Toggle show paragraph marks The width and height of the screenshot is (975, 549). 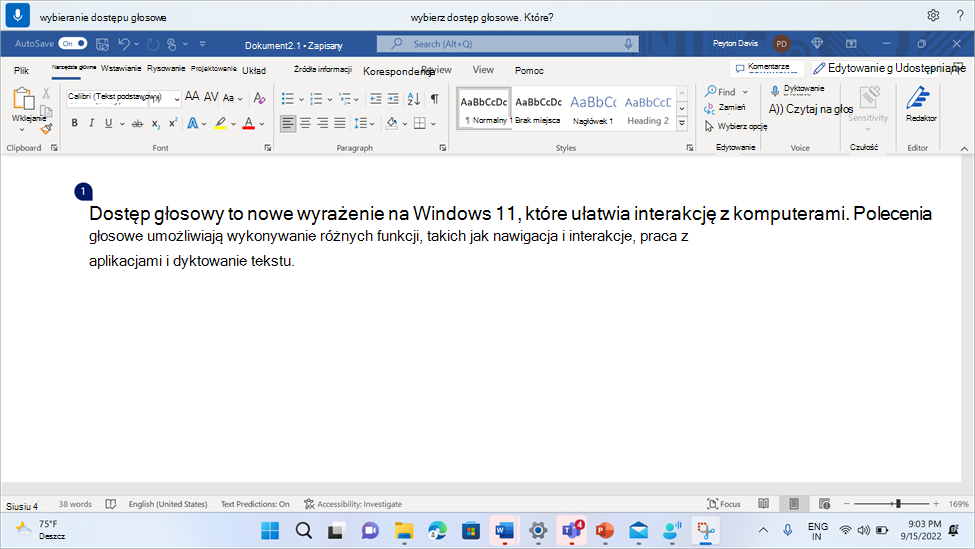click(435, 98)
